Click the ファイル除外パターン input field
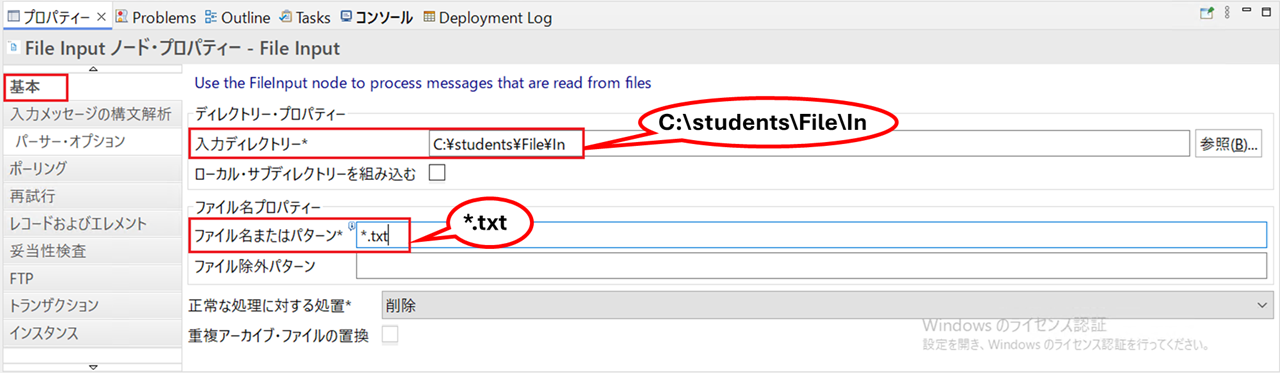Screen dimensions: 1280x373 tap(812, 266)
